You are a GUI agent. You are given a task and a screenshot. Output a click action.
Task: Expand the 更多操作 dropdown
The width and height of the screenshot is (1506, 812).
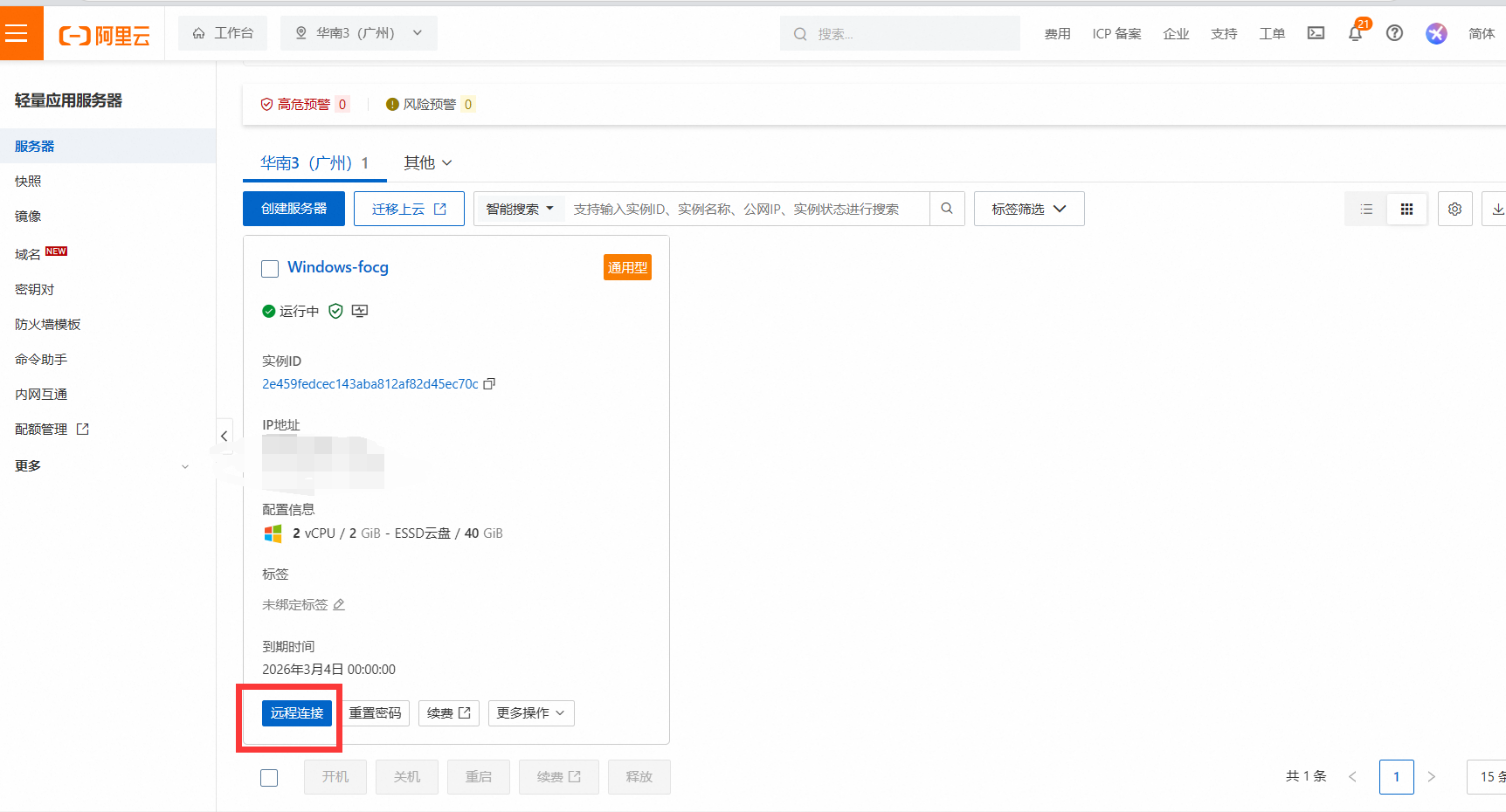531,713
